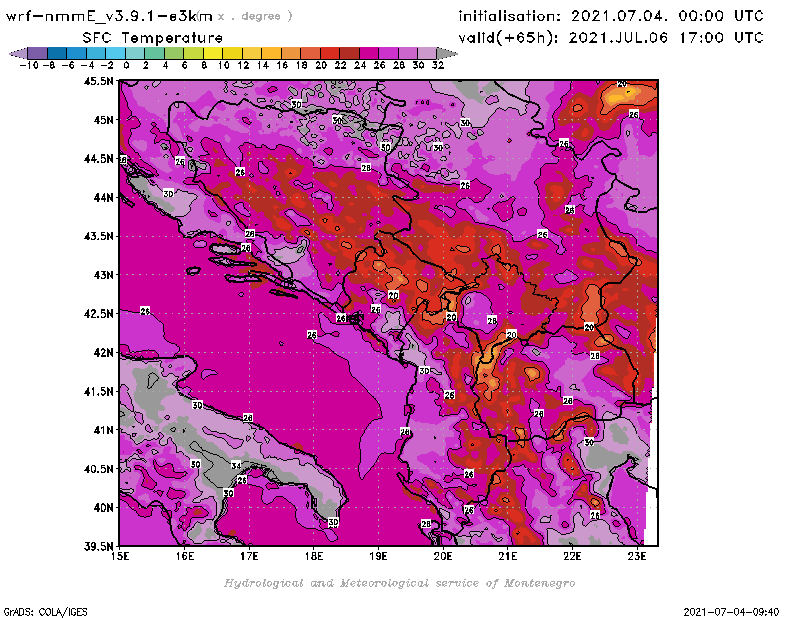Click the '44.5N' latitude label
800x618 pixels.
click(x=99, y=159)
